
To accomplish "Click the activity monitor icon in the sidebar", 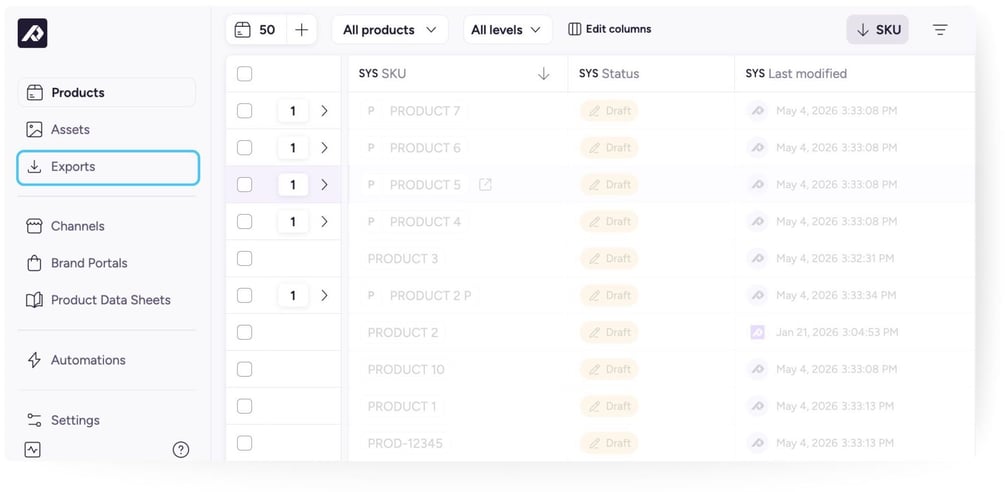I will tap(33, 450).
